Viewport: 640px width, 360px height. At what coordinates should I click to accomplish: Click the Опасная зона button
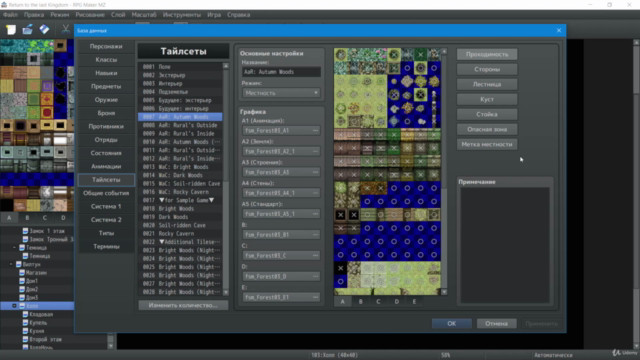[487, 129]
